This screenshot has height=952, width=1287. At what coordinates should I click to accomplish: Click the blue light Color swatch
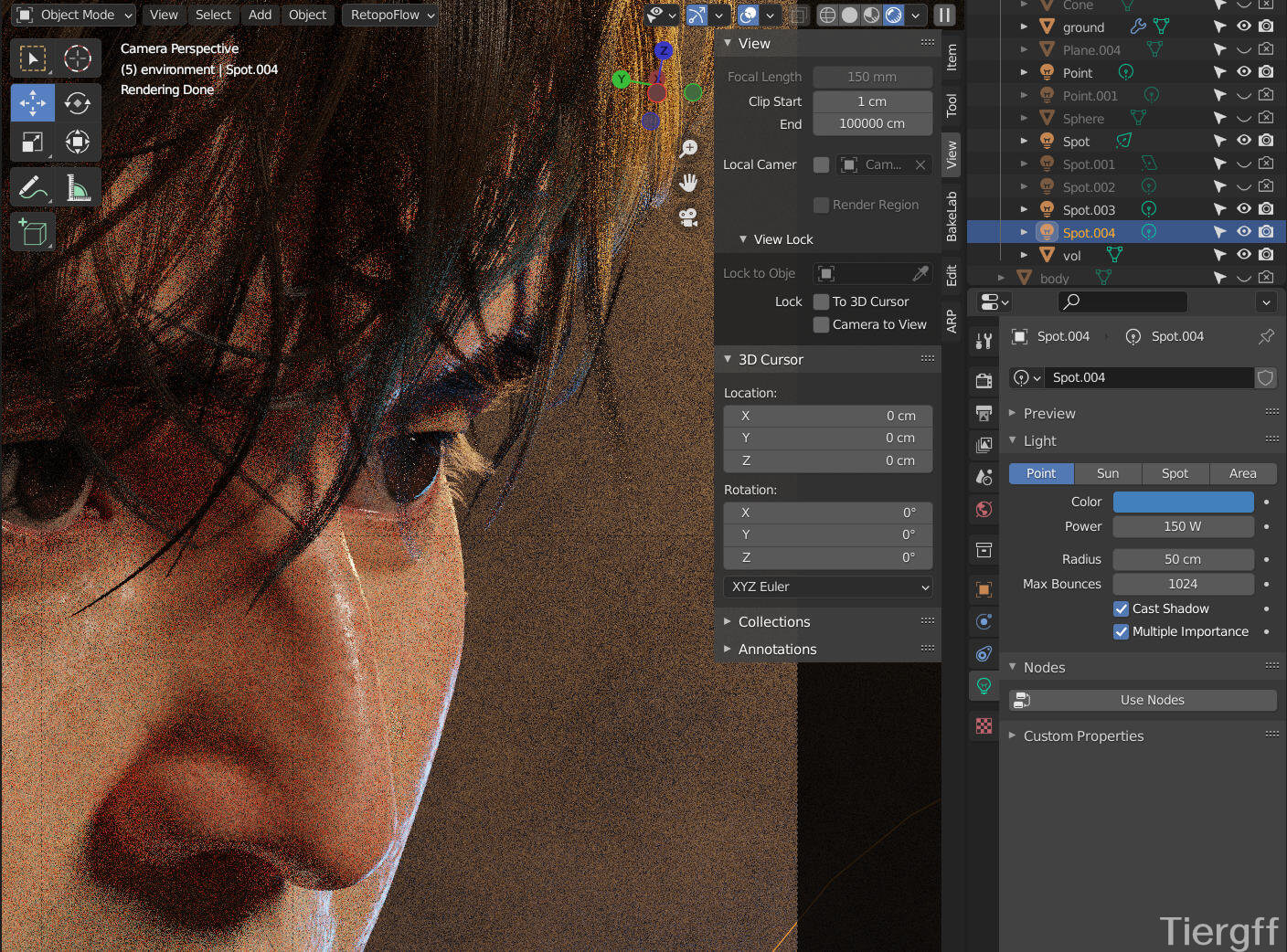pos(1183,502)
